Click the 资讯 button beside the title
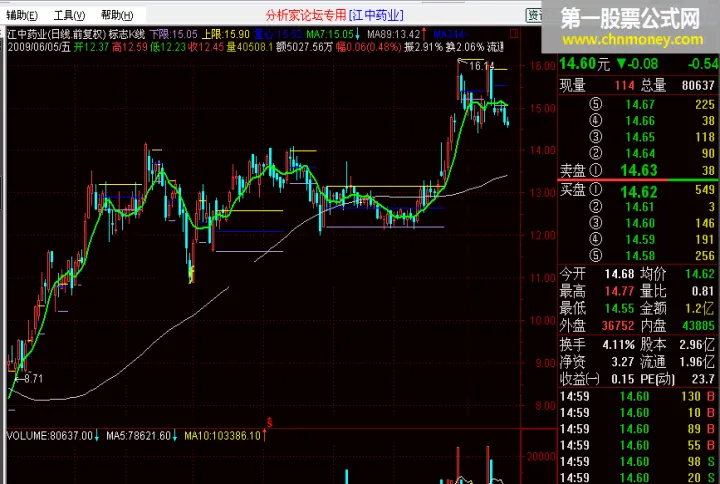The height and width of the screenshot is (484, 720). pyautogui.click(x=535, y=16)
